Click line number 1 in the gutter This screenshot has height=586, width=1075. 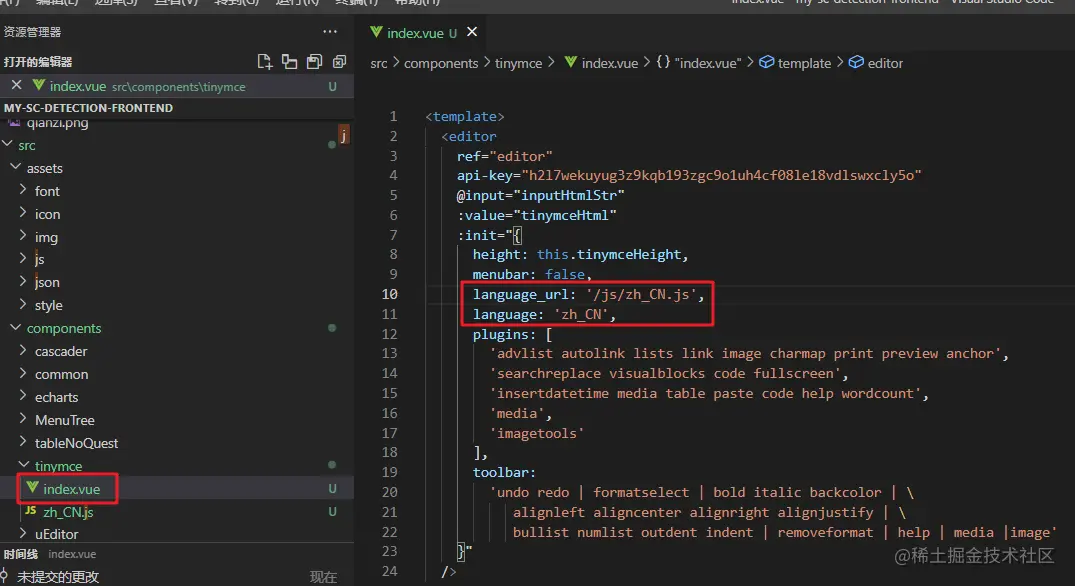coord(394,116)
